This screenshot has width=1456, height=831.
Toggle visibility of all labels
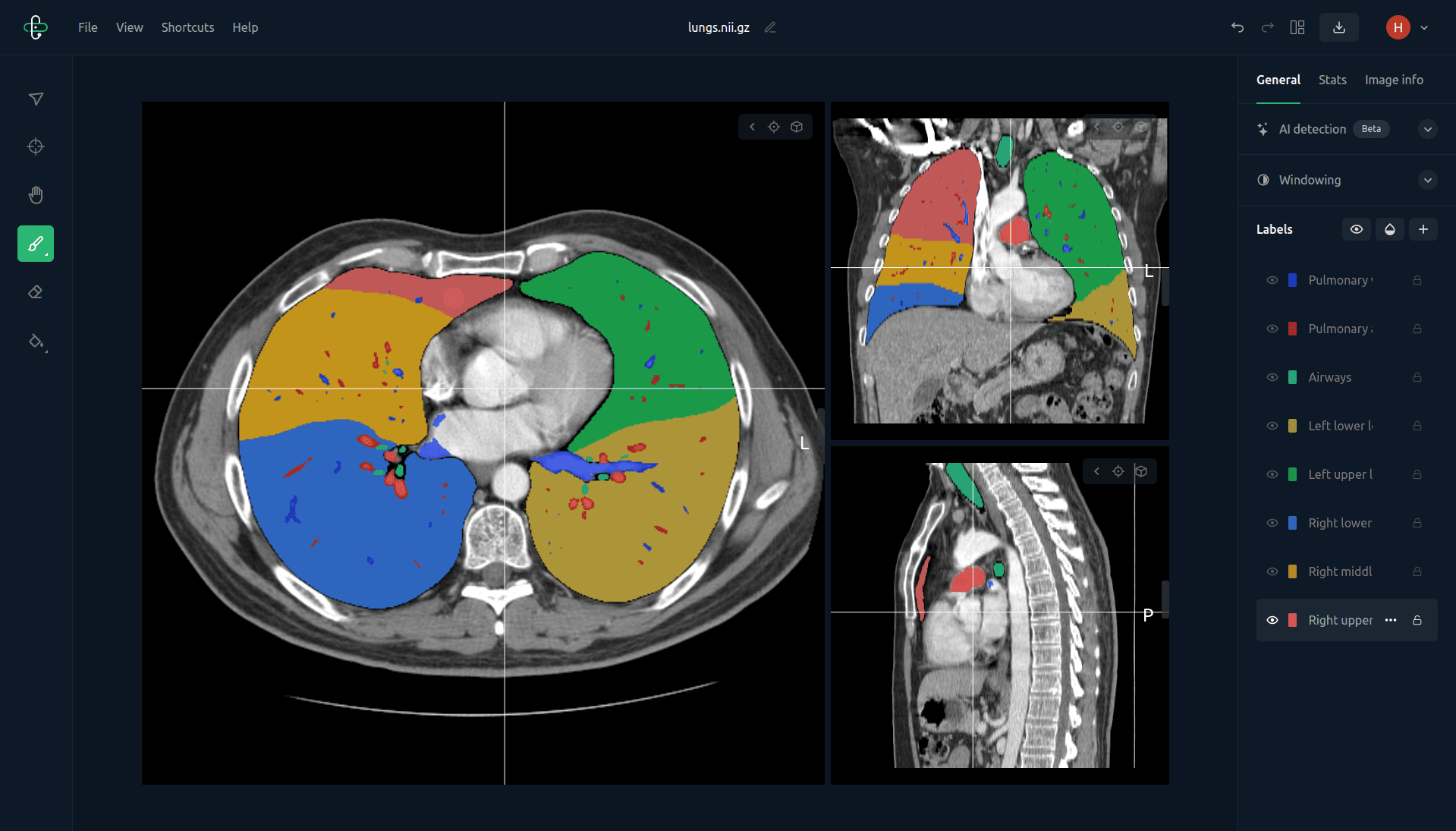(x=1356, y=229)
